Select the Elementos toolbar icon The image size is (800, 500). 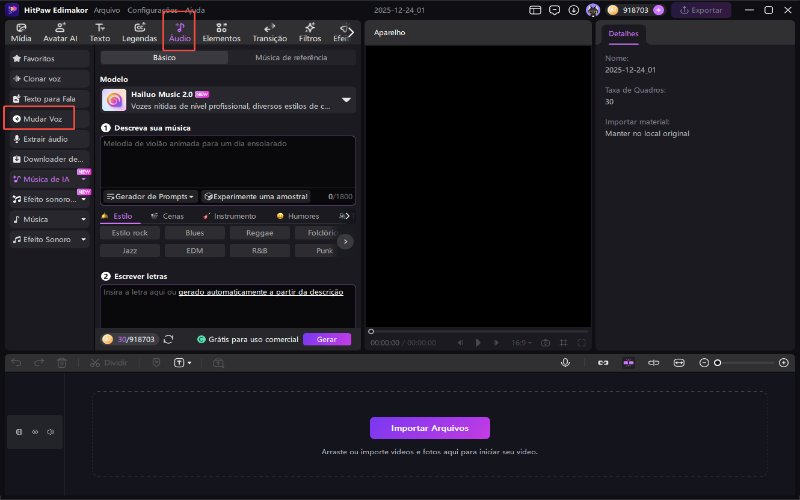[221, 32]
